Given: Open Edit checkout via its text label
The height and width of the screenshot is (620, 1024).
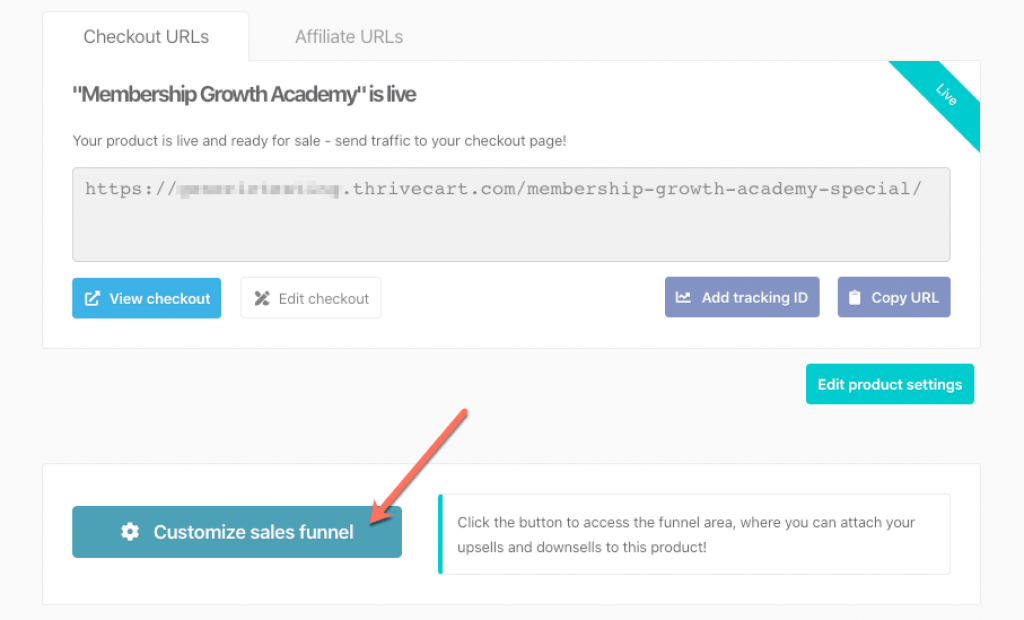Looking at the screenshot, I should tap(323, 298).
